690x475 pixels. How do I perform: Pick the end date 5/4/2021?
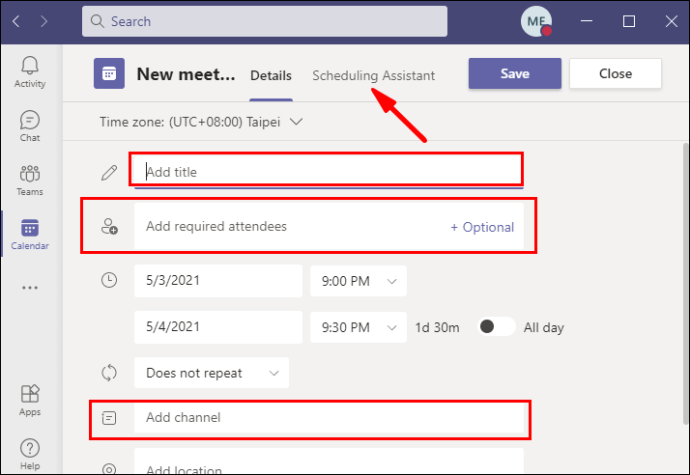point(218,327)
